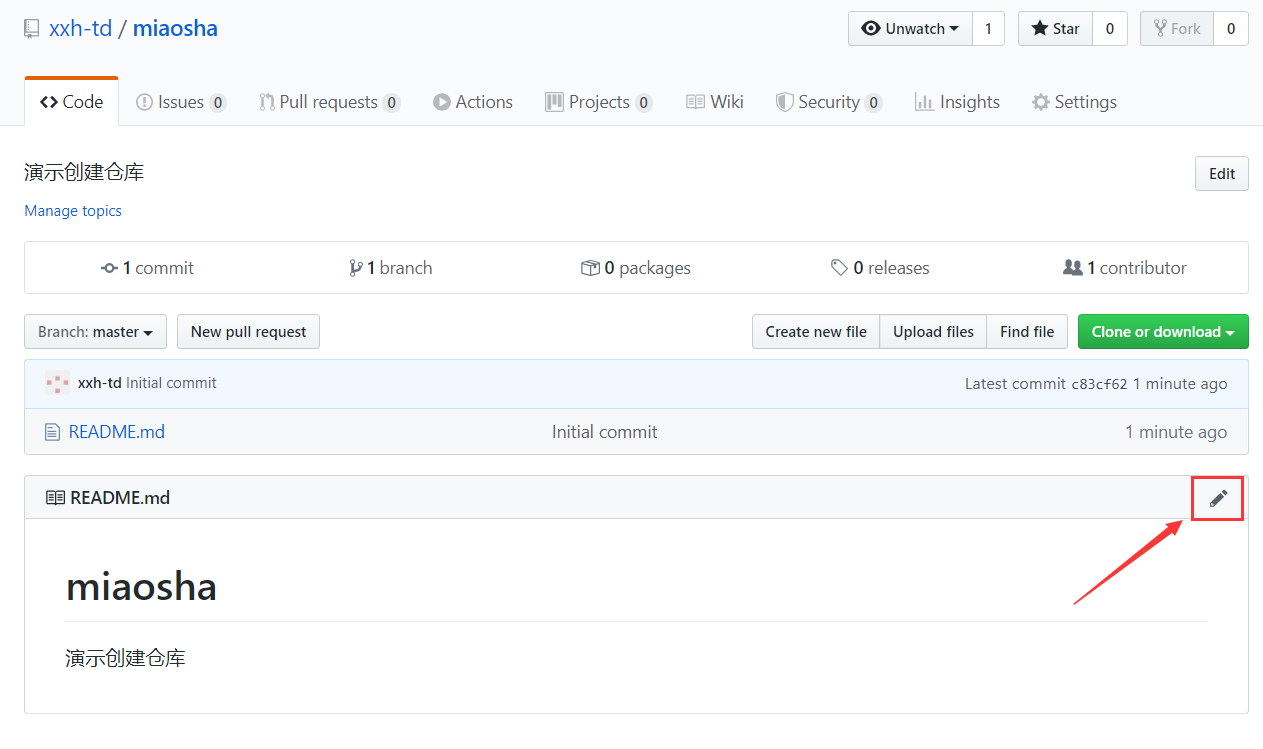Click Initial commit message in README.md row
This screenshot has width=1263, height=749.
point(605,432)
